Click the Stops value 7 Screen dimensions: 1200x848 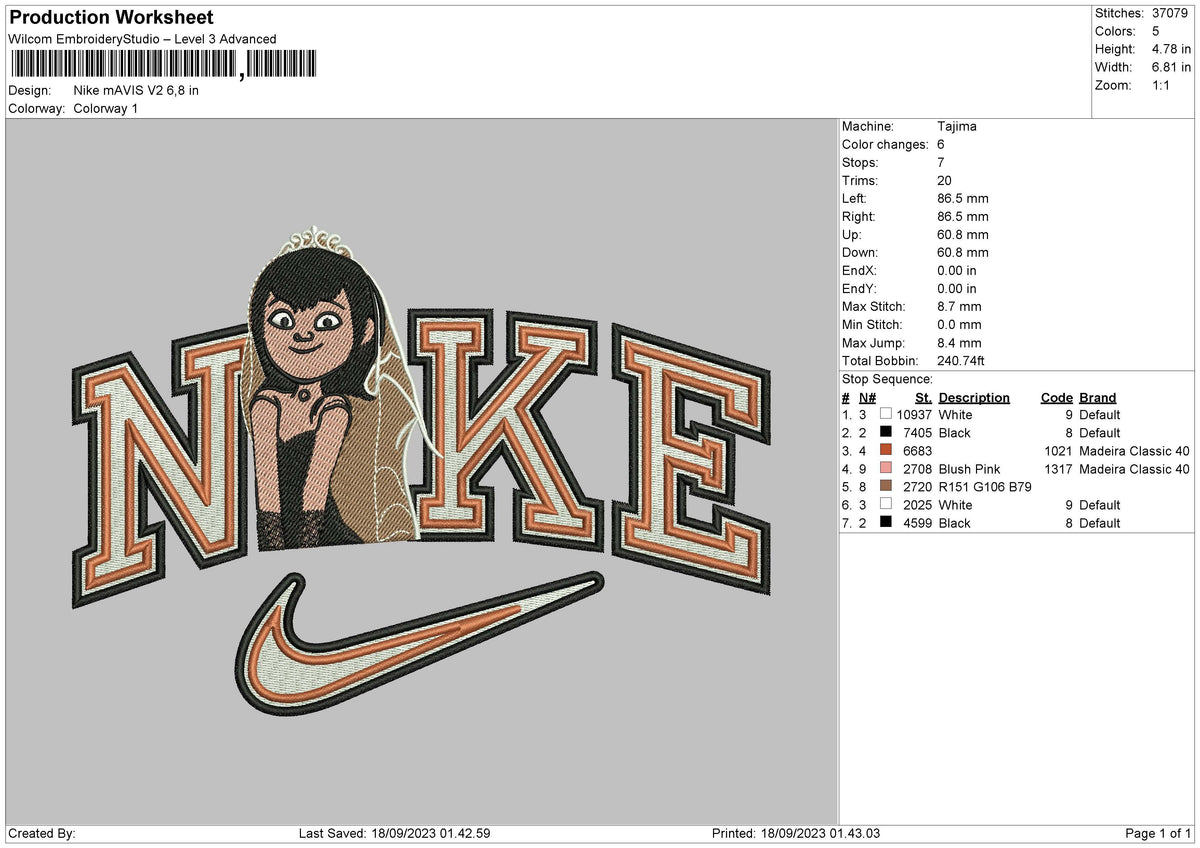(x=942, y=162)
